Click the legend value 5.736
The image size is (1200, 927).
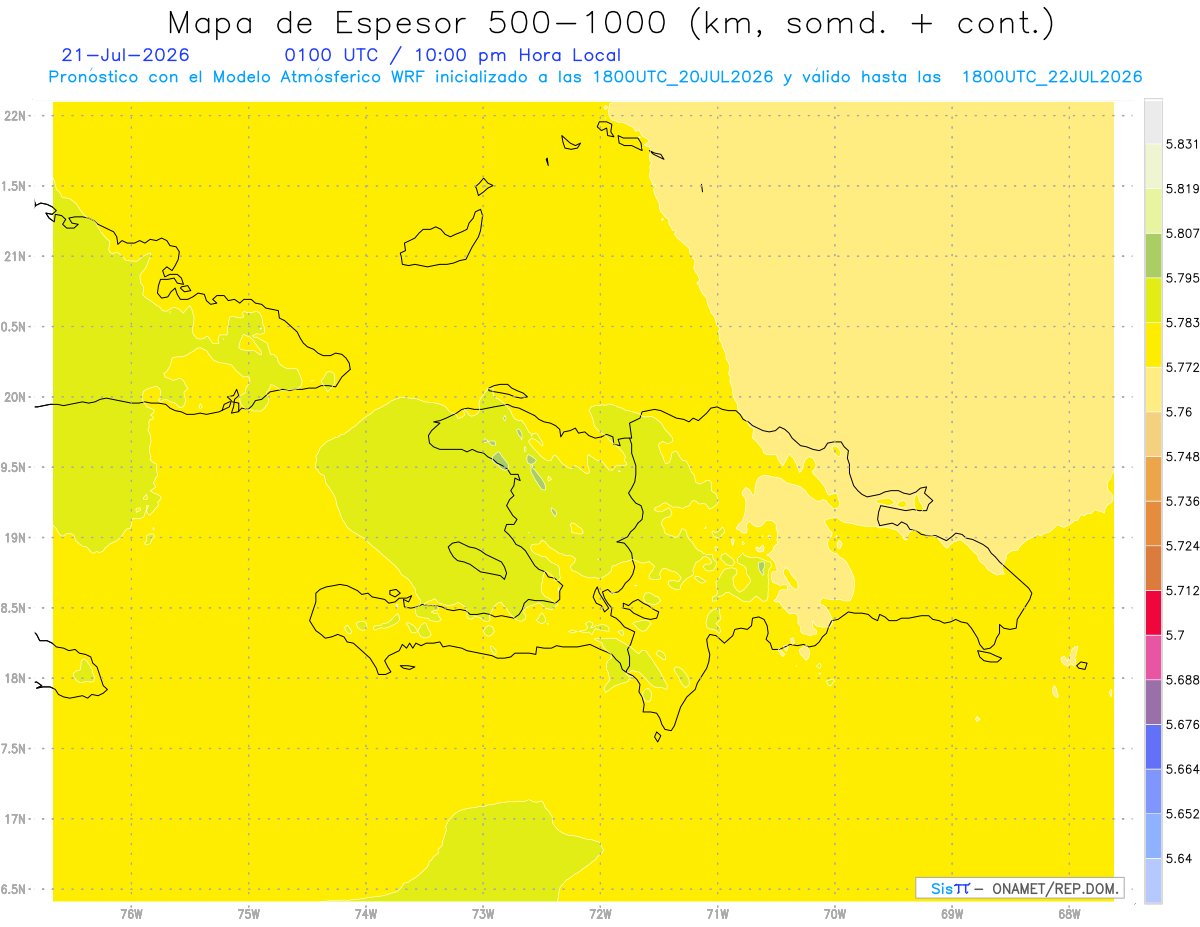click(x=1182, y=501)
